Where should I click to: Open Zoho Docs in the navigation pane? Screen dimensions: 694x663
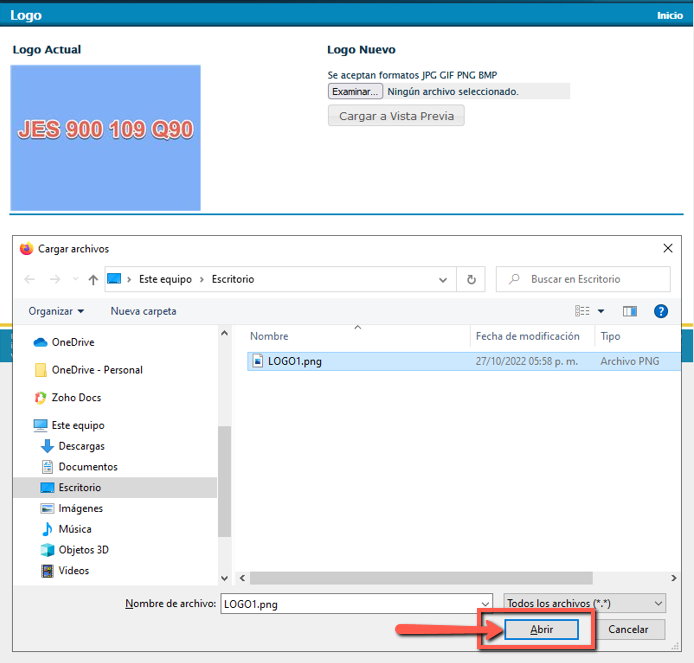[x=76, y=397]
